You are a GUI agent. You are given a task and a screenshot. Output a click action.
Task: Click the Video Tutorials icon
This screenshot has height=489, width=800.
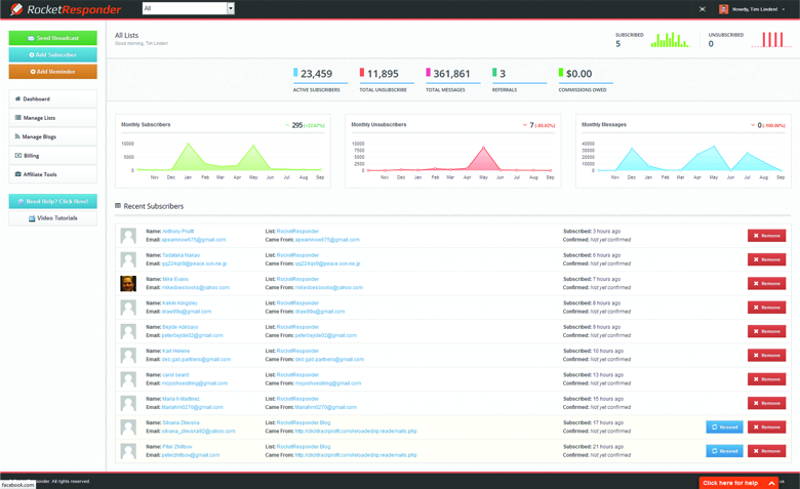pos(32,218)
